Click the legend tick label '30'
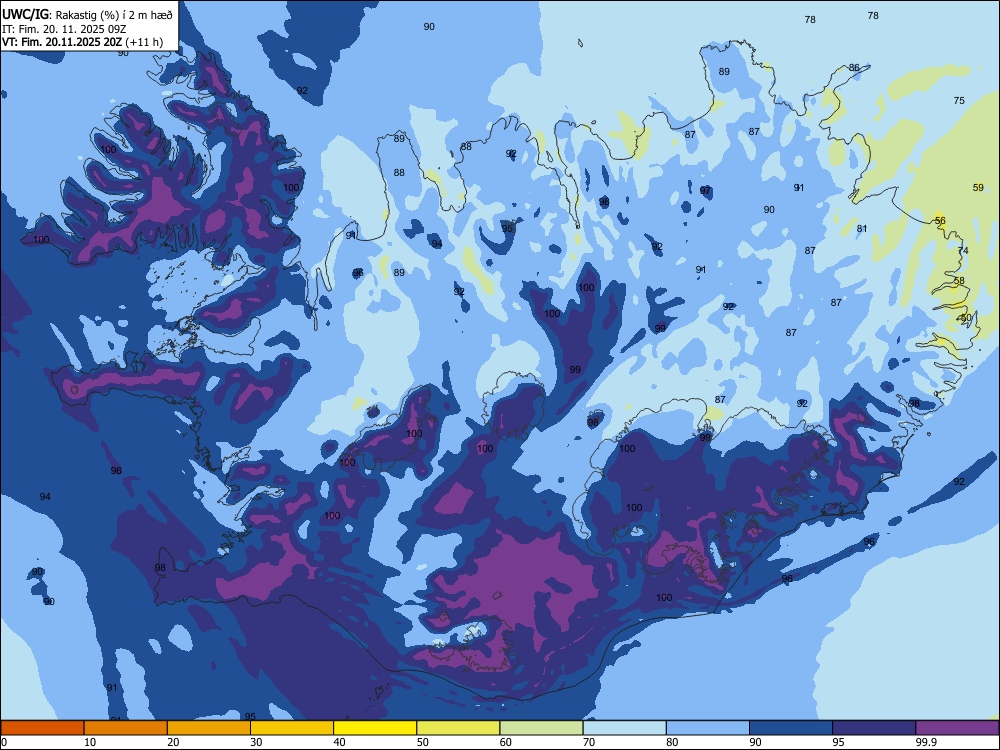This screenshot has height=750, width=1000. (256, 742)
